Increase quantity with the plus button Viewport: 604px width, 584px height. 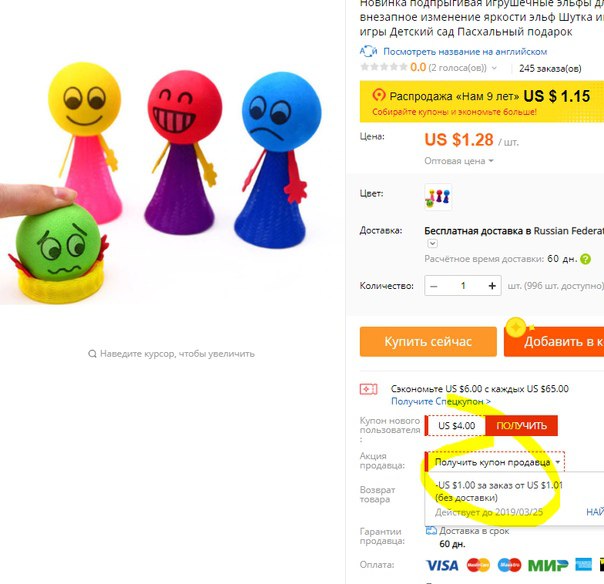(x=492, y=286)
